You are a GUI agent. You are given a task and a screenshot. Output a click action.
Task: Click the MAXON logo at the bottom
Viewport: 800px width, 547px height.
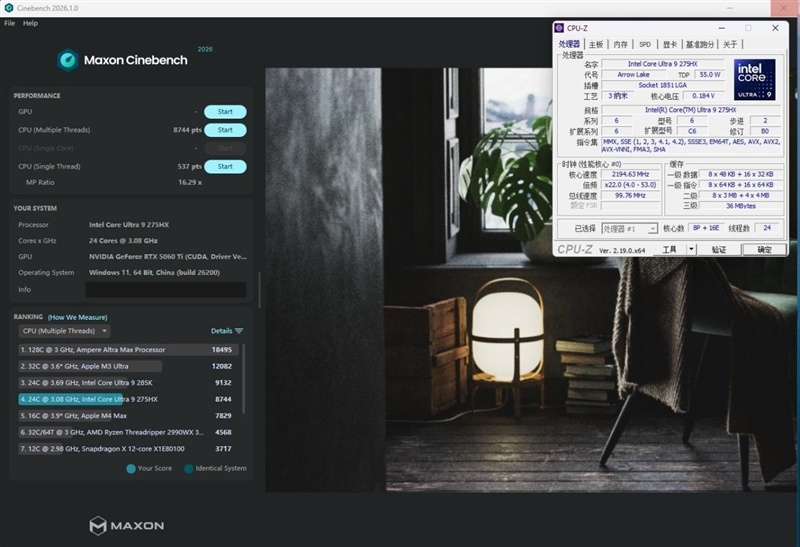pos(127,526)
